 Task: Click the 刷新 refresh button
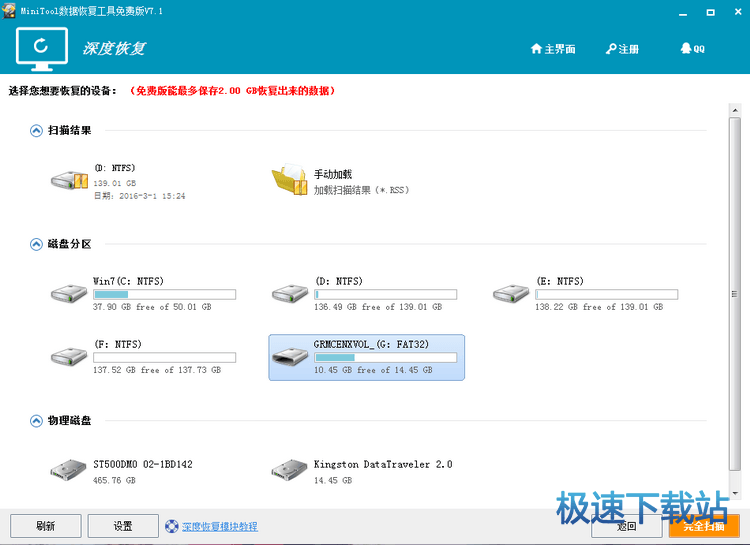[x=46, y=526]
